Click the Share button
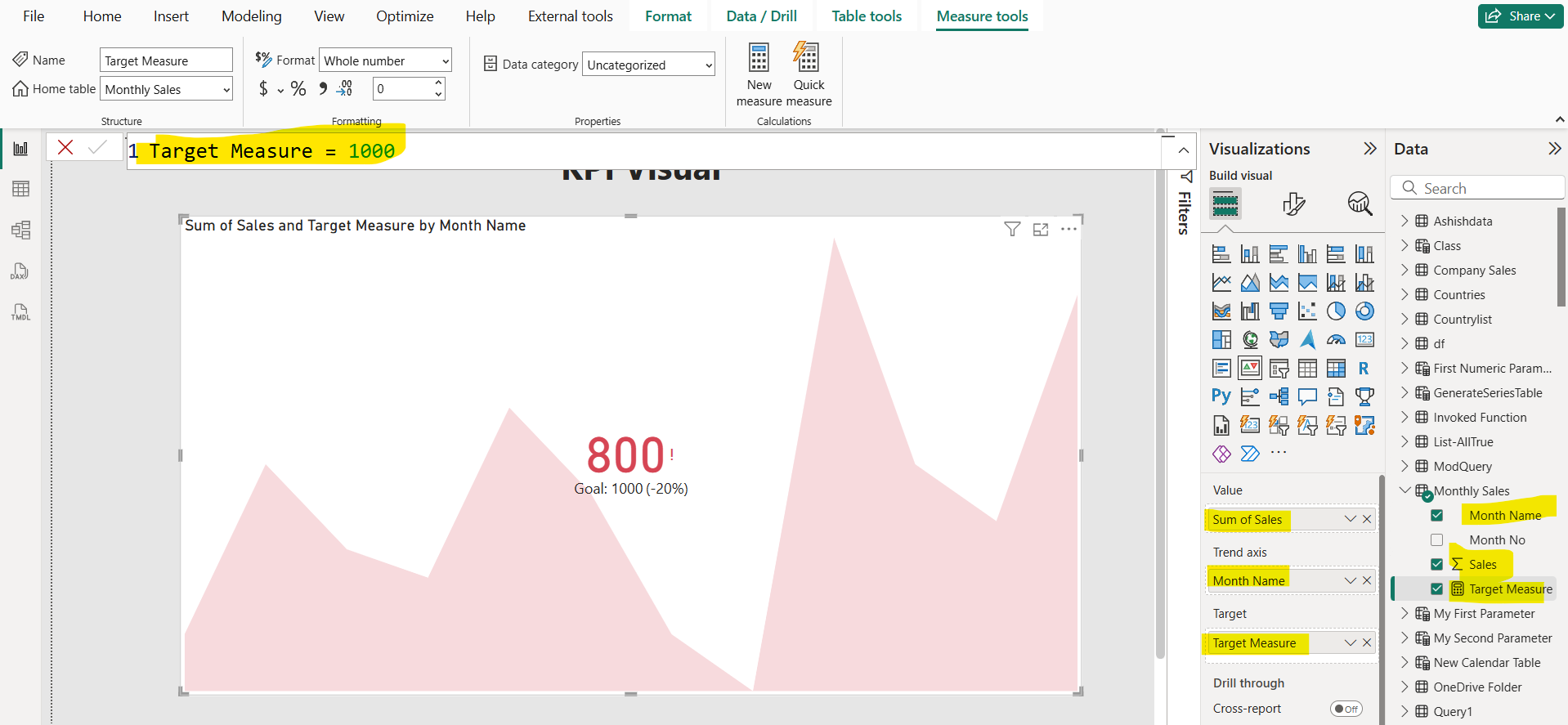 coord(1520,16)
